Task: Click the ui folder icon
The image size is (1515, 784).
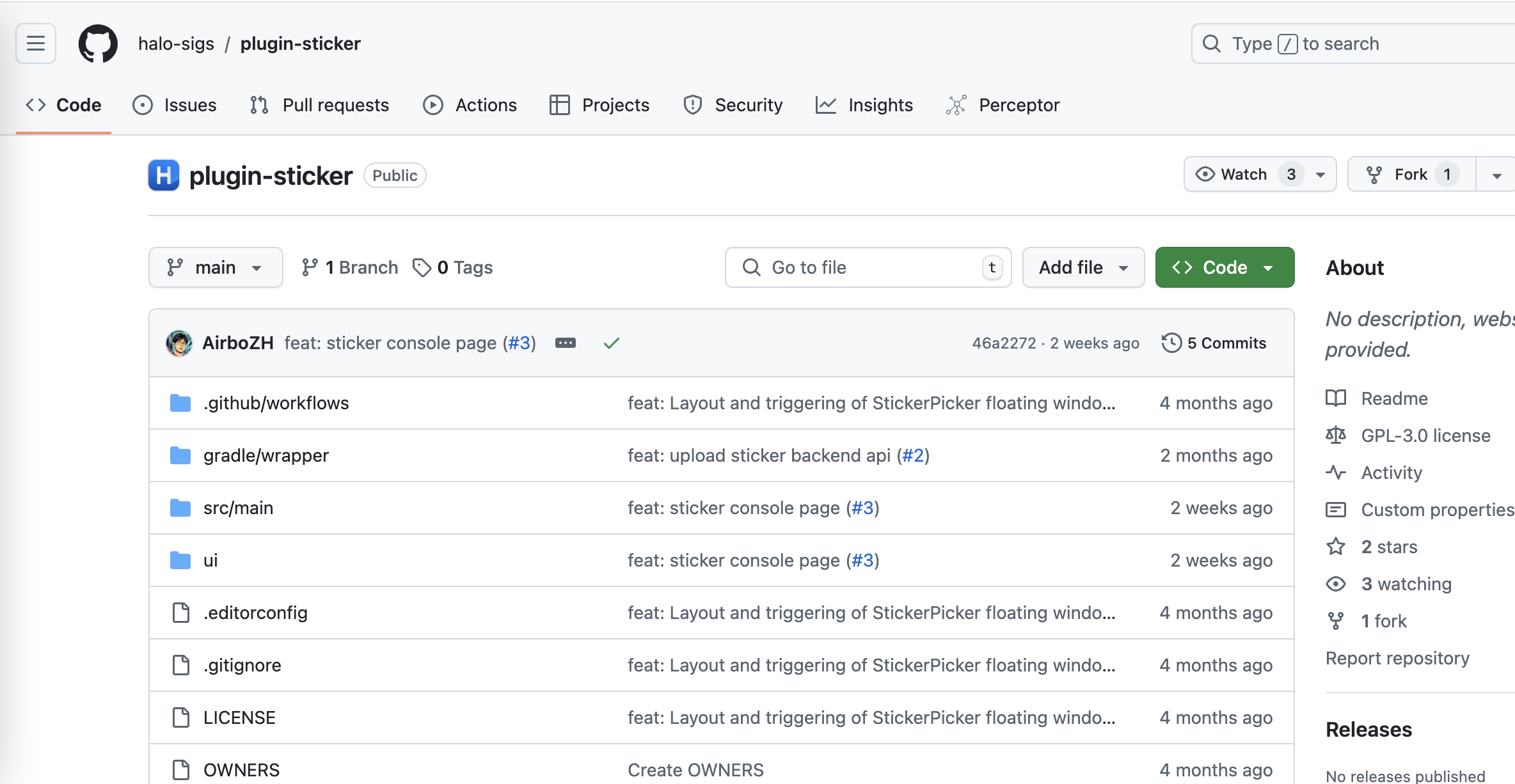Action: coord(180,560)
